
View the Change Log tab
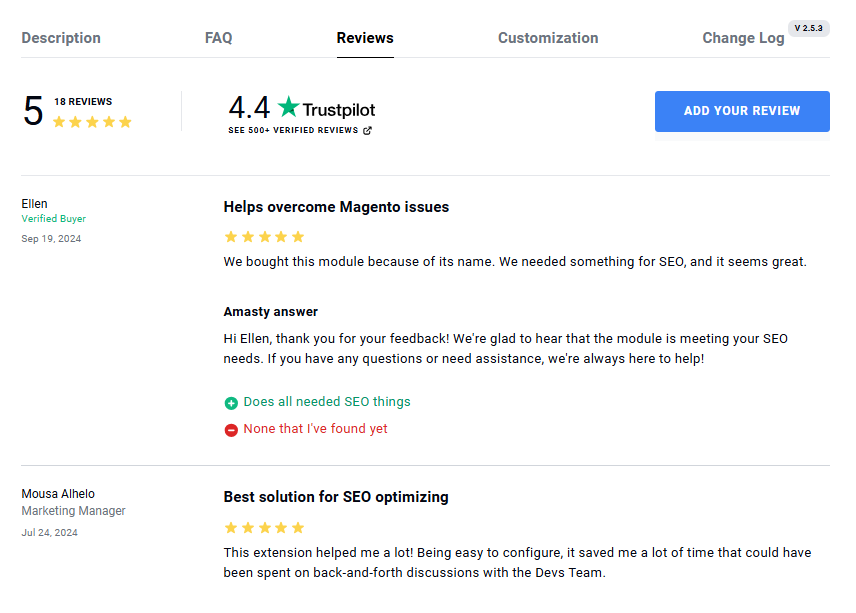[743, 38]
